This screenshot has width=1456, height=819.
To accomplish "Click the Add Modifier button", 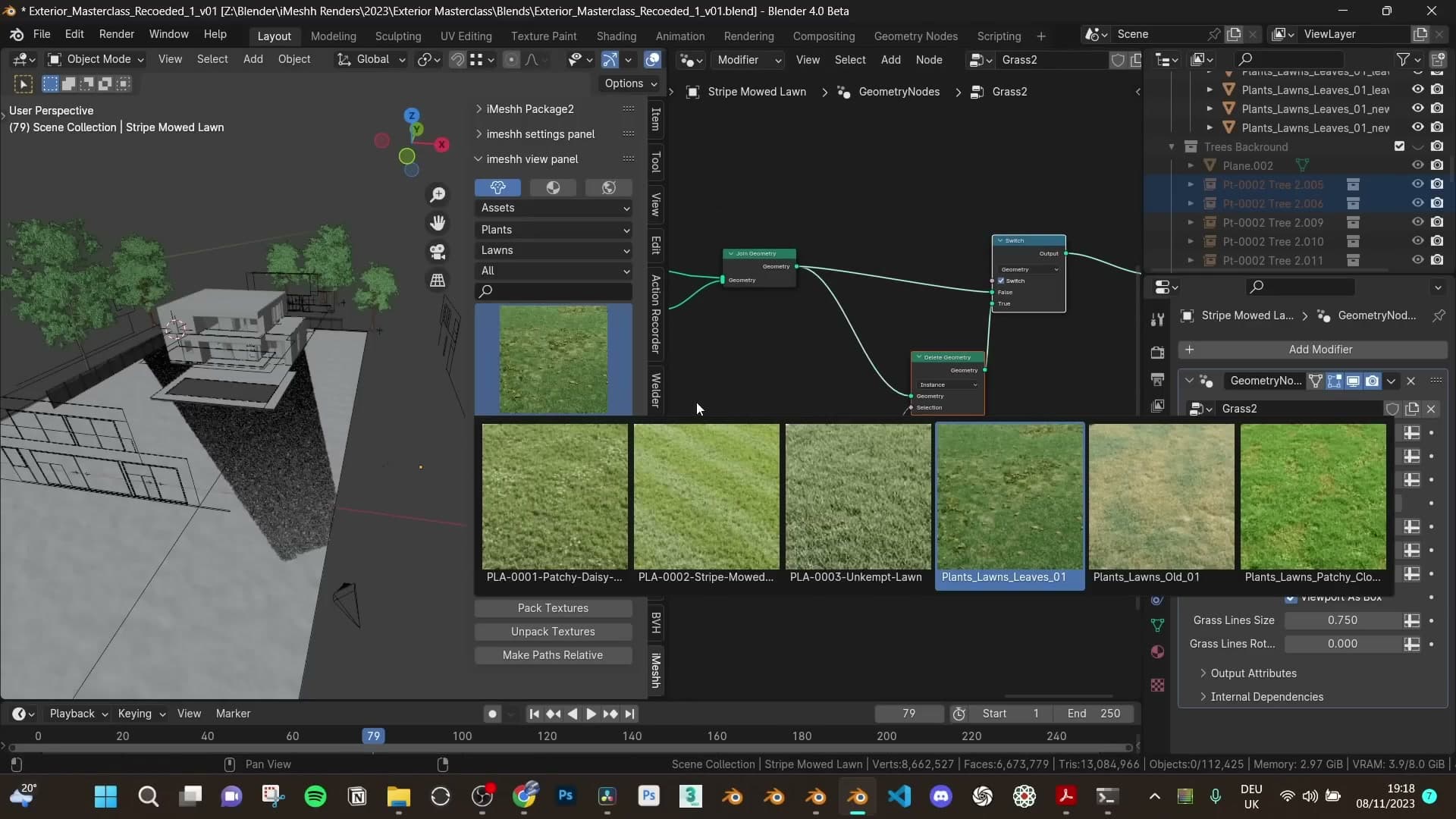I will pyautogui.click(x=1312, y=350).
